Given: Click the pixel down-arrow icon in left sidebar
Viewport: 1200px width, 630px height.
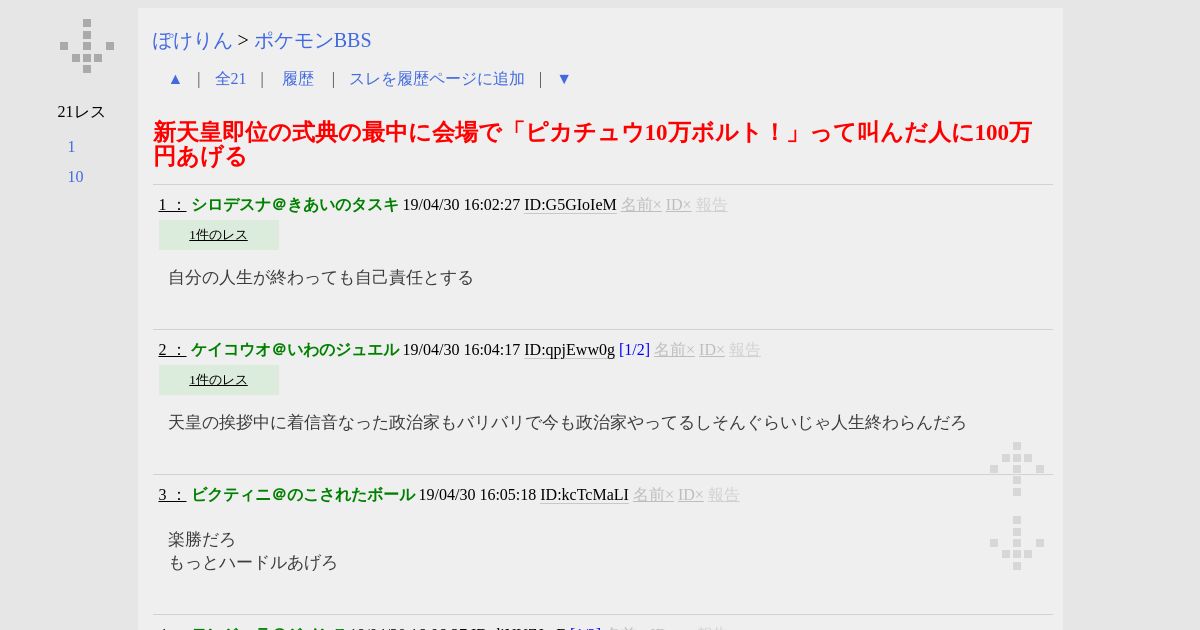Looking at the screenshot, I should pyautogui.click(x=87, y=46).
